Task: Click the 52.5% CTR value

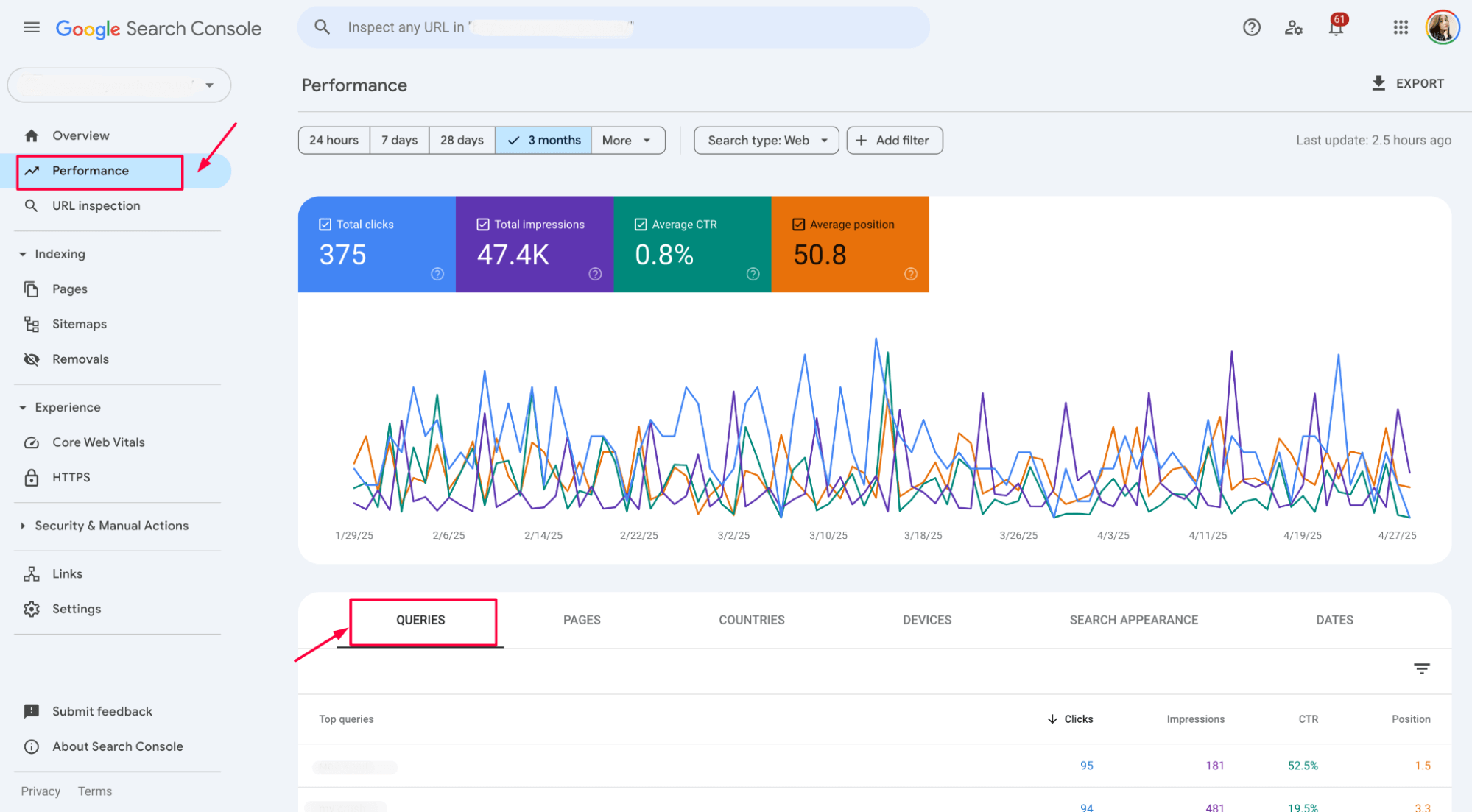Action: click(x=1303, y=766)
